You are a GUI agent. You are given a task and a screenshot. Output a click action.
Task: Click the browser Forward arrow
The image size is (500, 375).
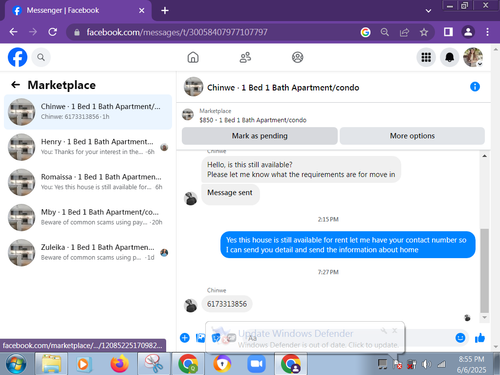[x=33, y=32]
